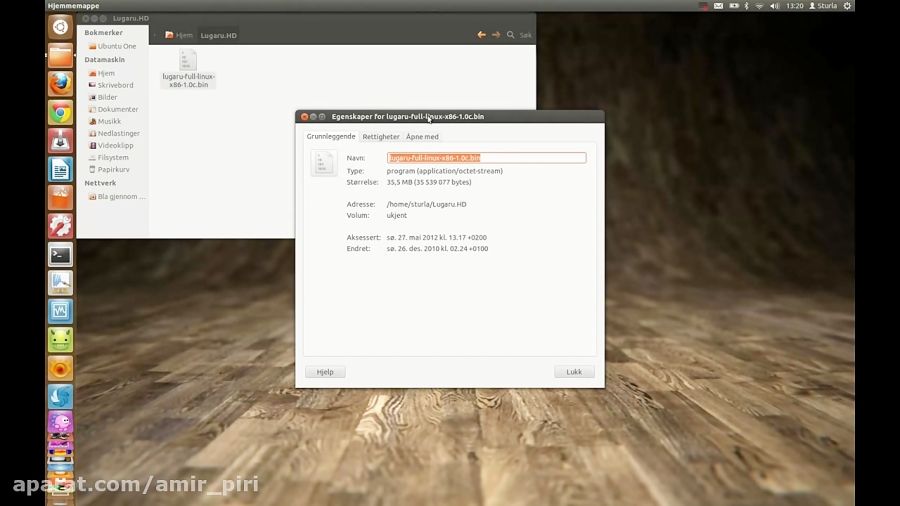The image size is (900, 506).
Task: Open the Sturla user menu
Action: (x=823, y=6)
